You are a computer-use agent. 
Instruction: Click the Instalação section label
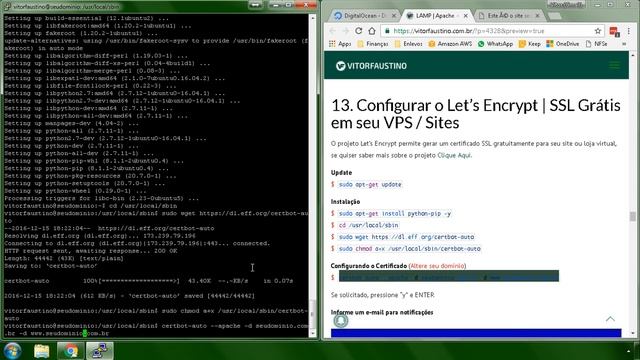click(x=345, y=202)
